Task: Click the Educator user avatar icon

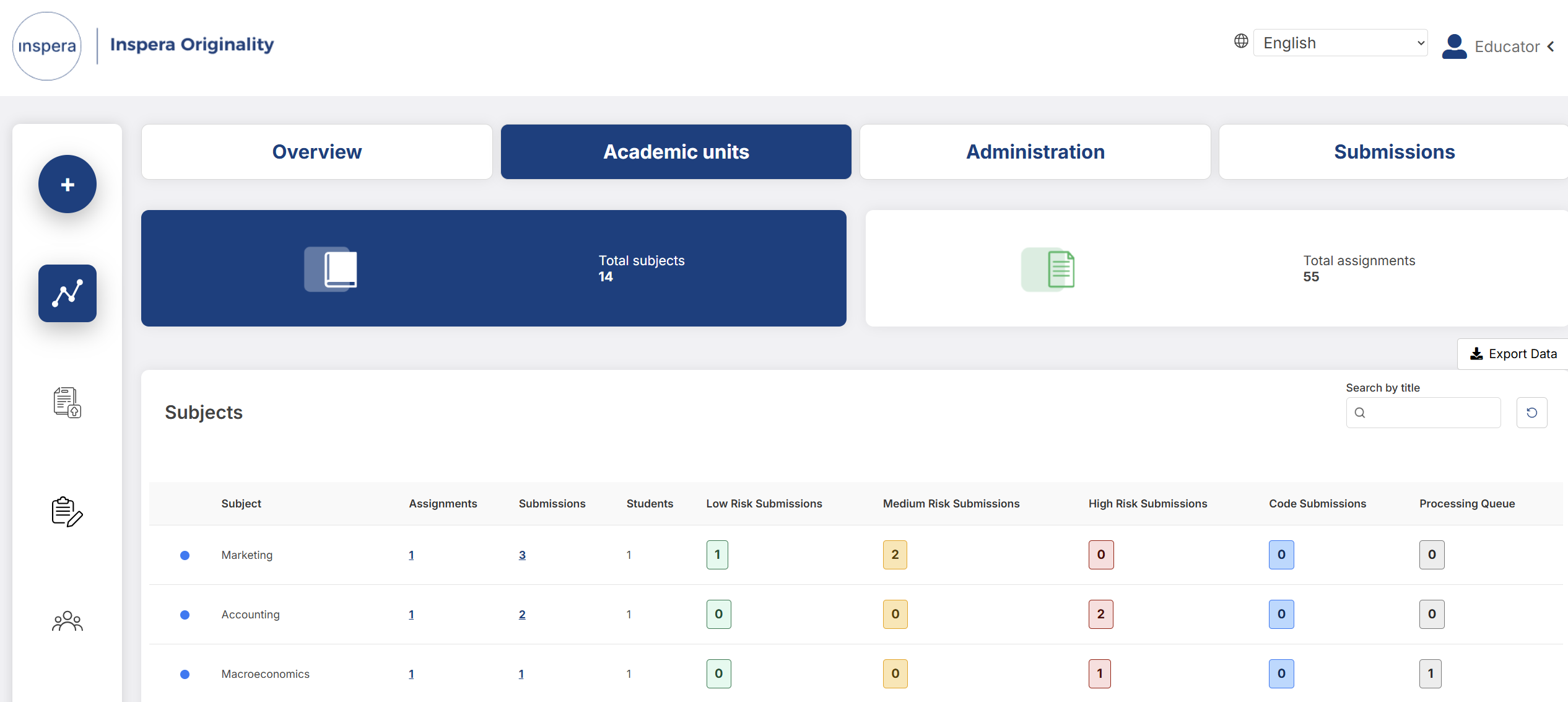Action: point(1454,46)
